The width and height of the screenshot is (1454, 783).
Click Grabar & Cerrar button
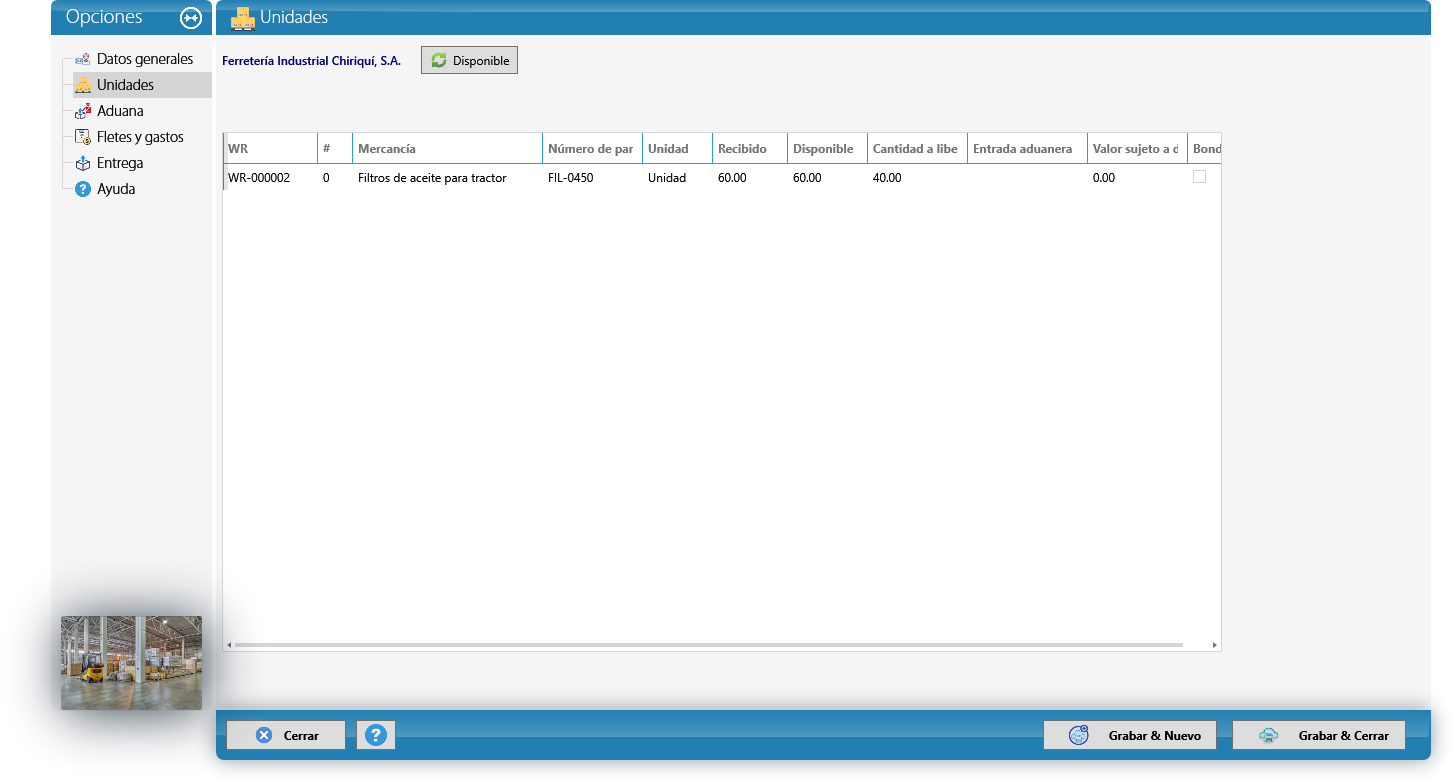click(1319, 735)
